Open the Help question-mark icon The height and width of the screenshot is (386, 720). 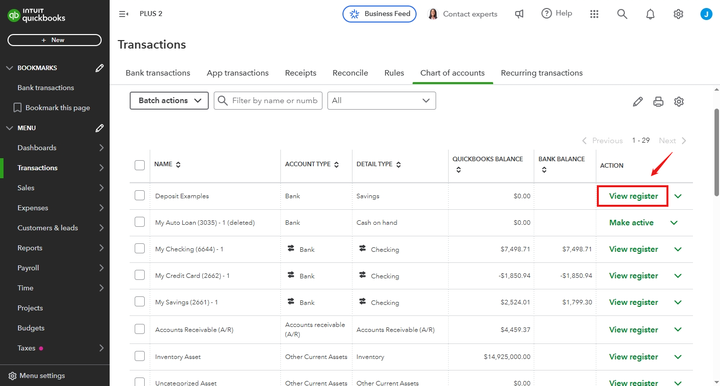546,13
